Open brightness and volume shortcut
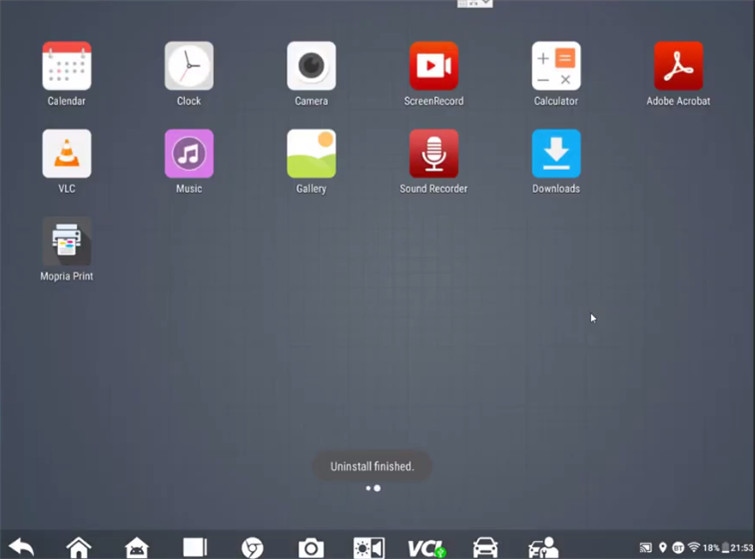The image size is (755, 559). coord(369,547)
